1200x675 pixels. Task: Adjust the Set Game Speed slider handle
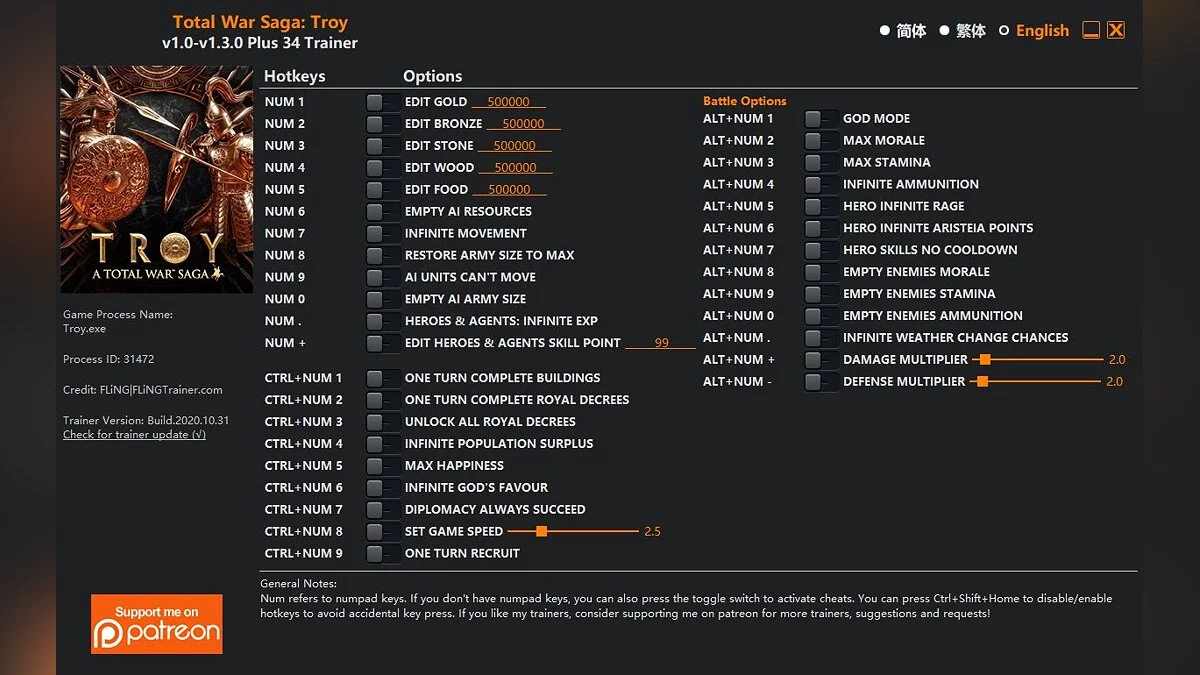point(541,531)
